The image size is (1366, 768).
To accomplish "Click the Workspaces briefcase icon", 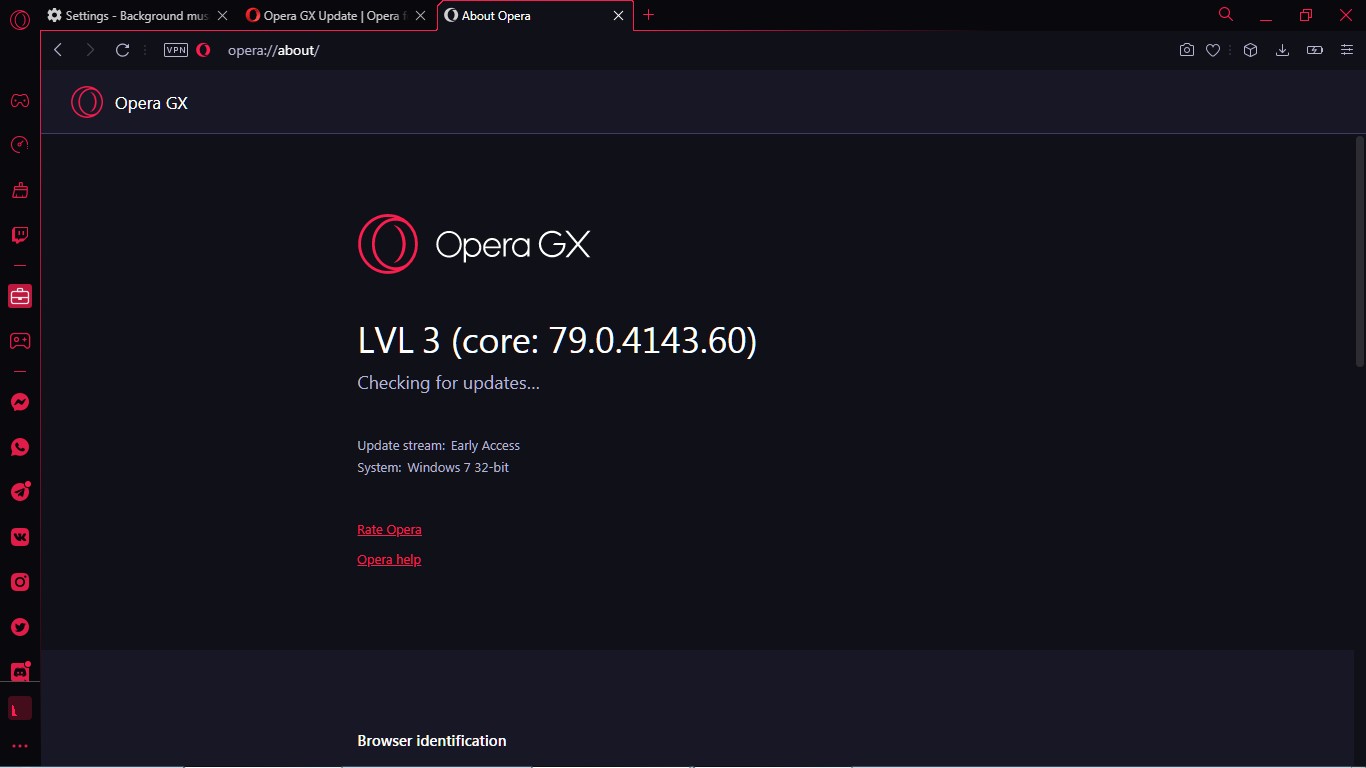I will pos(20,296).
